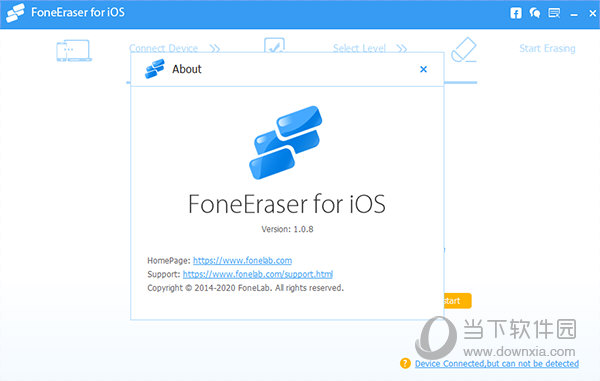Screen dimensions: 600x381
Task: Click the small logo beside About title
Action: coord(155,69)
